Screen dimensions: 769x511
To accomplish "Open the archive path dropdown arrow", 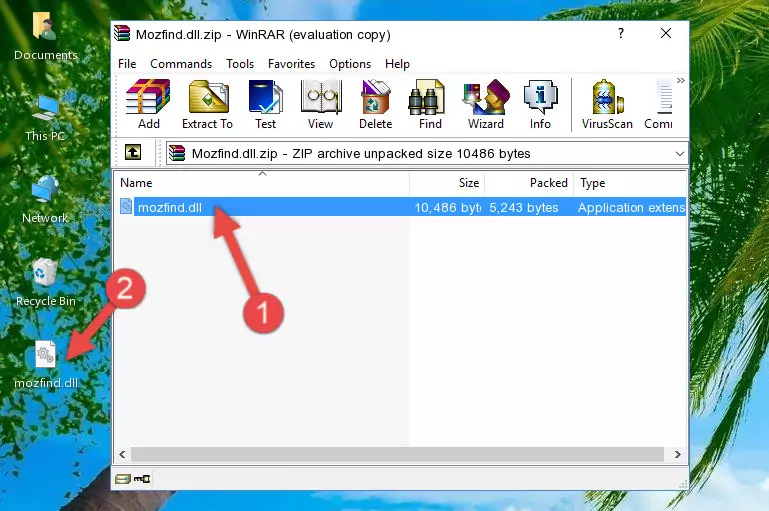I will [x=680, y=154].
